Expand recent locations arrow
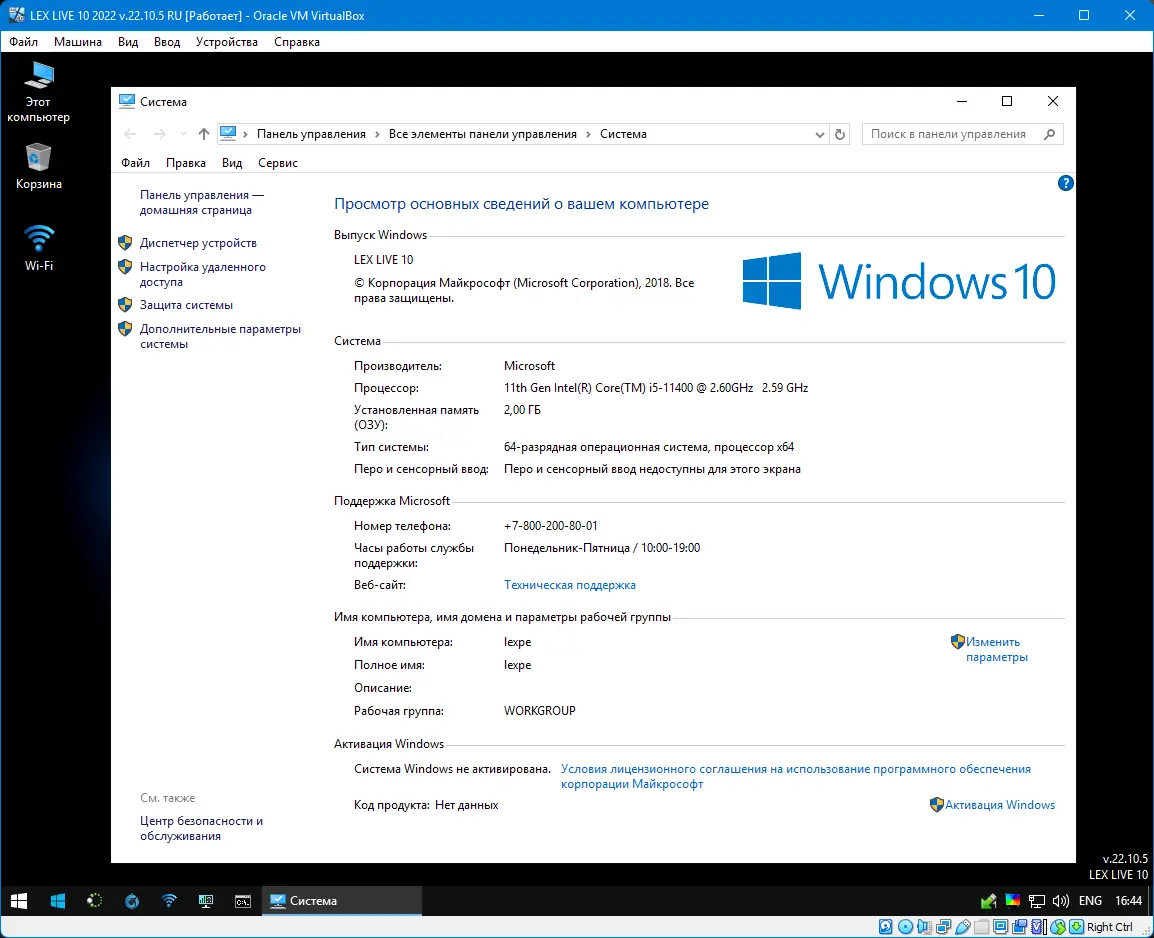This screenshot has height=938, width=1154. 183,134
